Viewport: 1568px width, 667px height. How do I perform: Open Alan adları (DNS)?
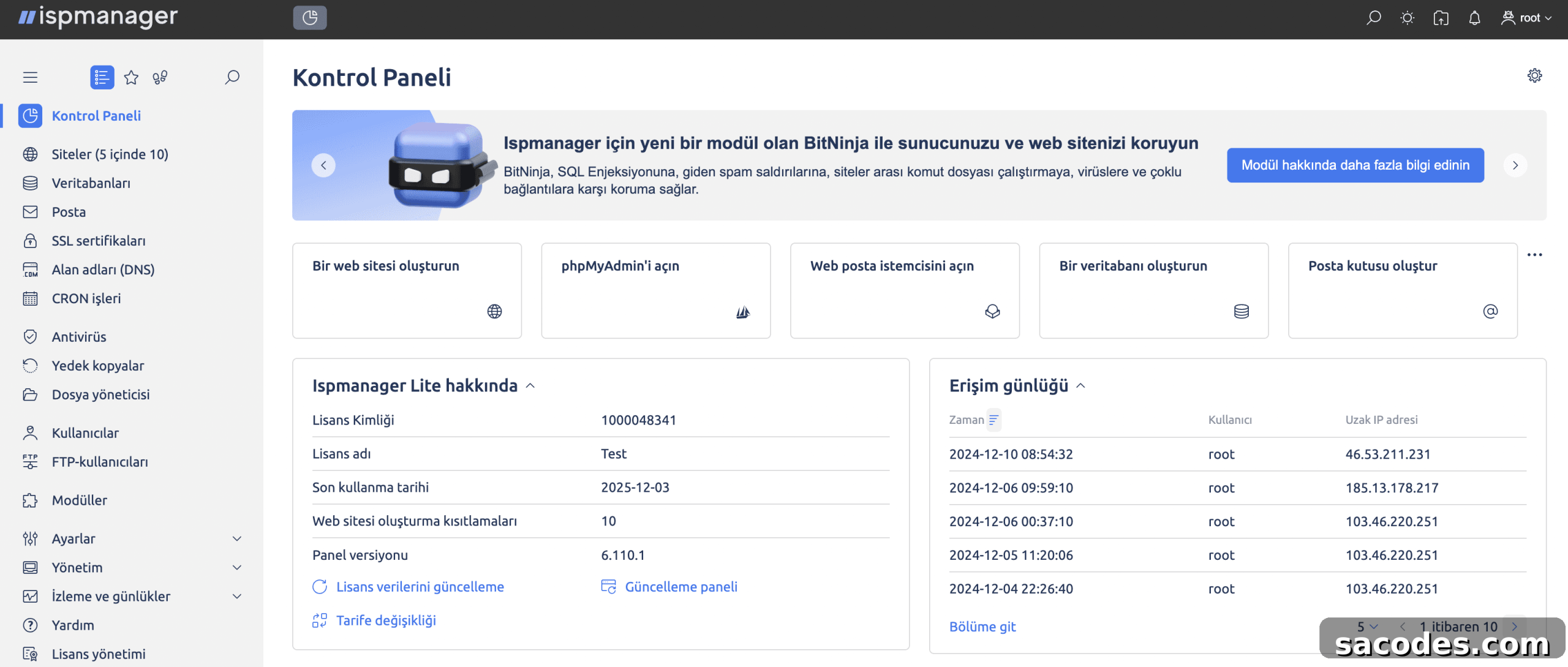coord(103,269)
